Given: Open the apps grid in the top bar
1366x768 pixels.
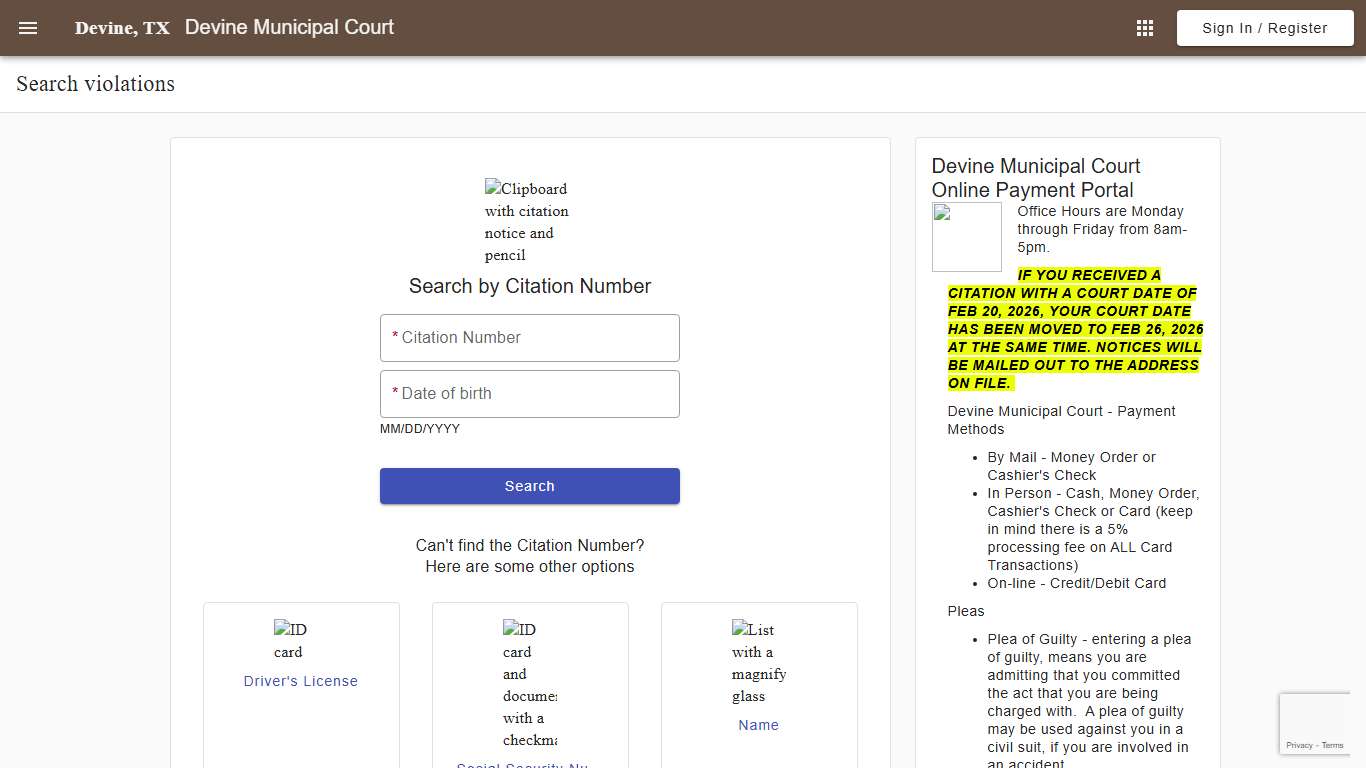Looking at the screenshot, I should click(1144, 27).
